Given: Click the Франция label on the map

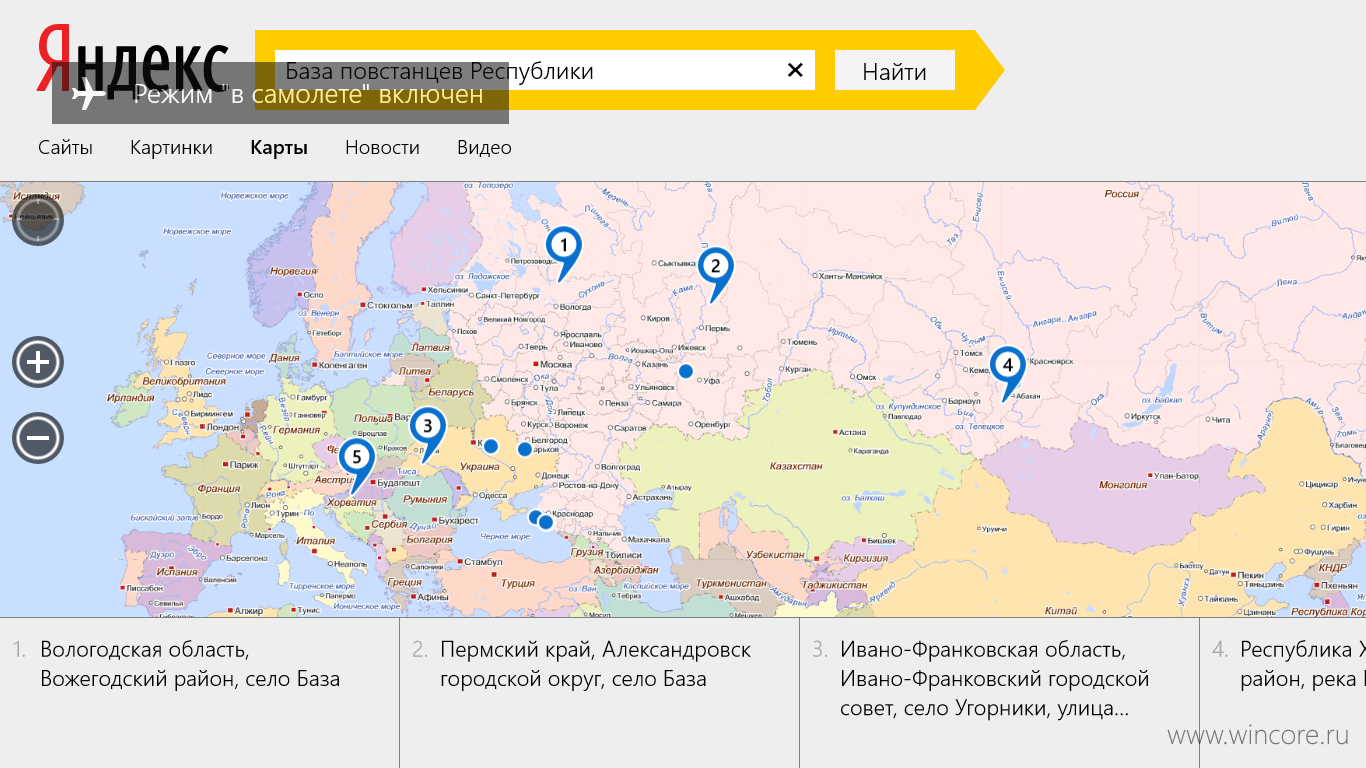Looking at the screenshot, I should tap(219, 489).
